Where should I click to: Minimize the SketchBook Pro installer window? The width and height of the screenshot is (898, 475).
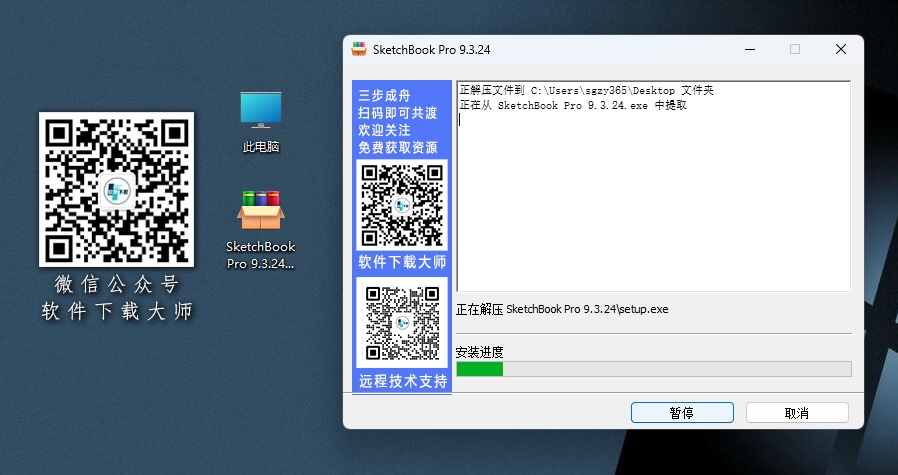[750, 49]
